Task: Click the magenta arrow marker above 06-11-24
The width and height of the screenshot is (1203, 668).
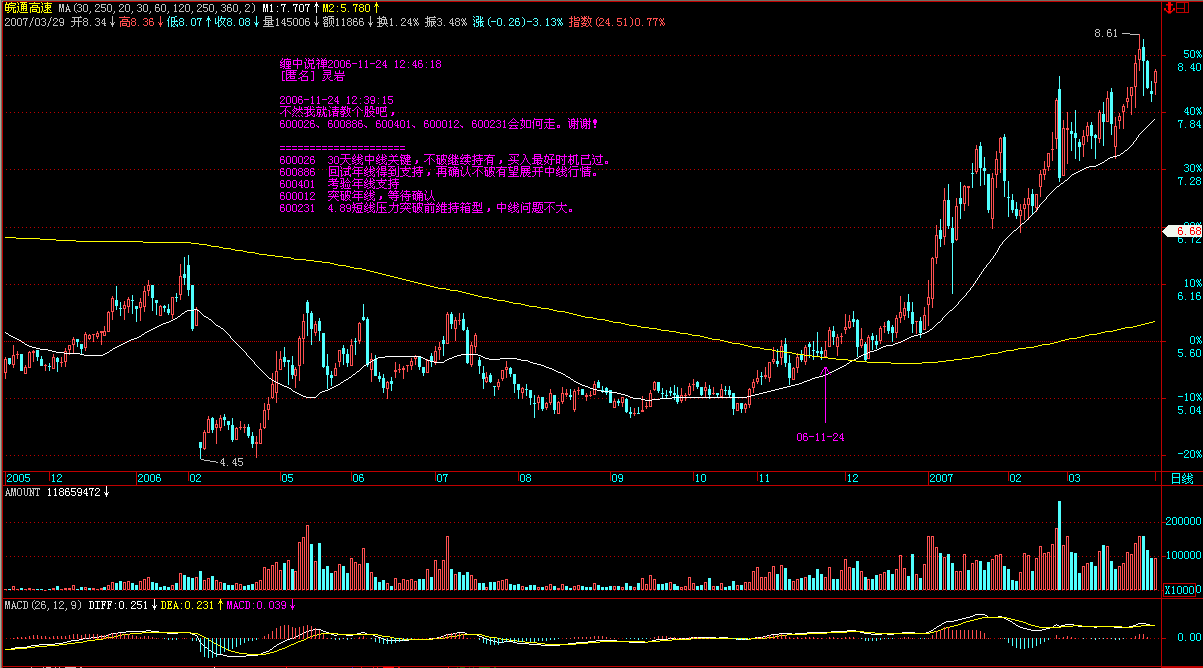Action: coord(825,371)
